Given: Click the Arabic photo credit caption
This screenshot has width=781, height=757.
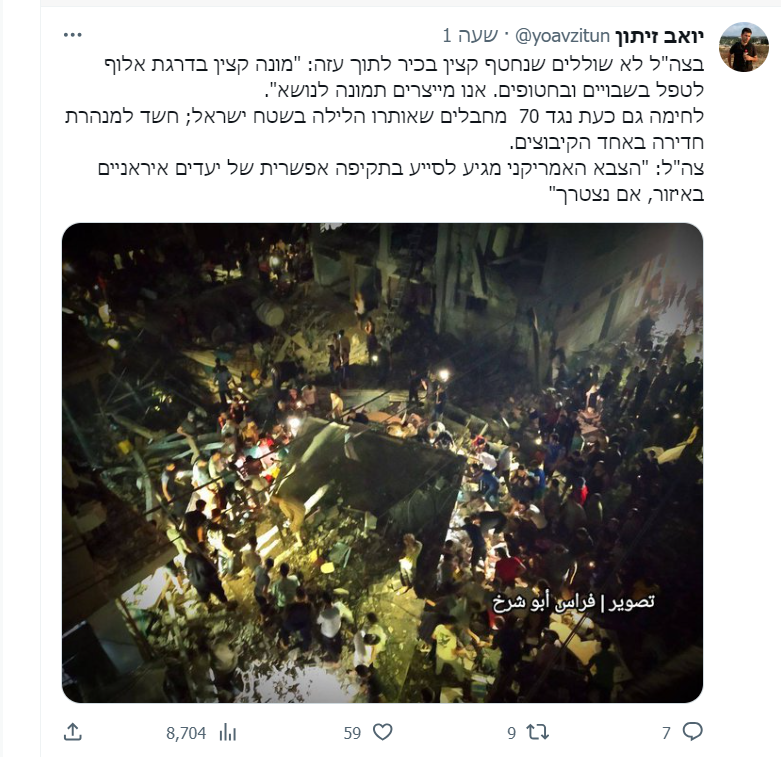Looking at the screenshot, I should [x=574, y=602].
